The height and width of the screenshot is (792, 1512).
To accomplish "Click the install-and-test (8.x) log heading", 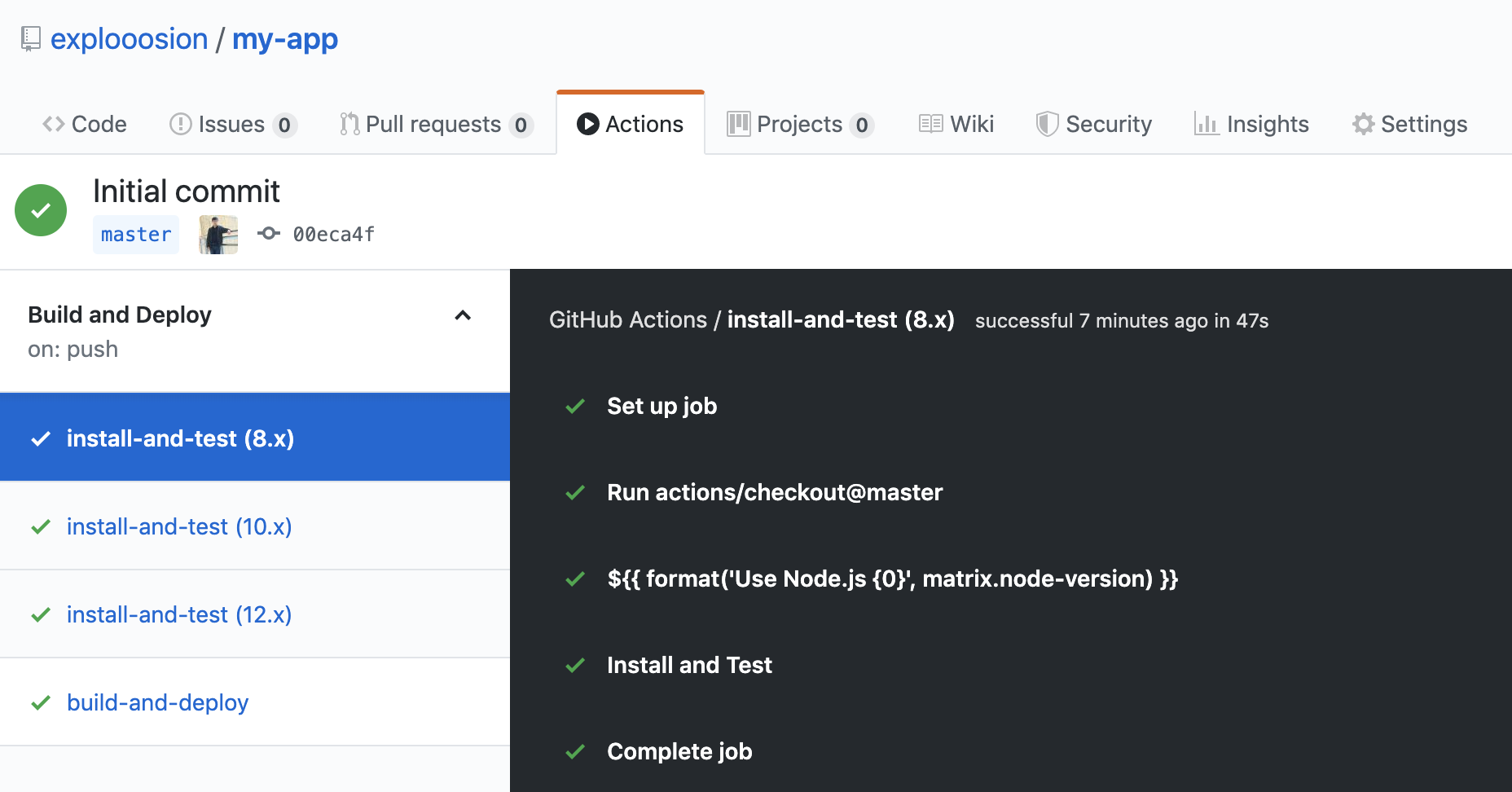I will point(841,320).
